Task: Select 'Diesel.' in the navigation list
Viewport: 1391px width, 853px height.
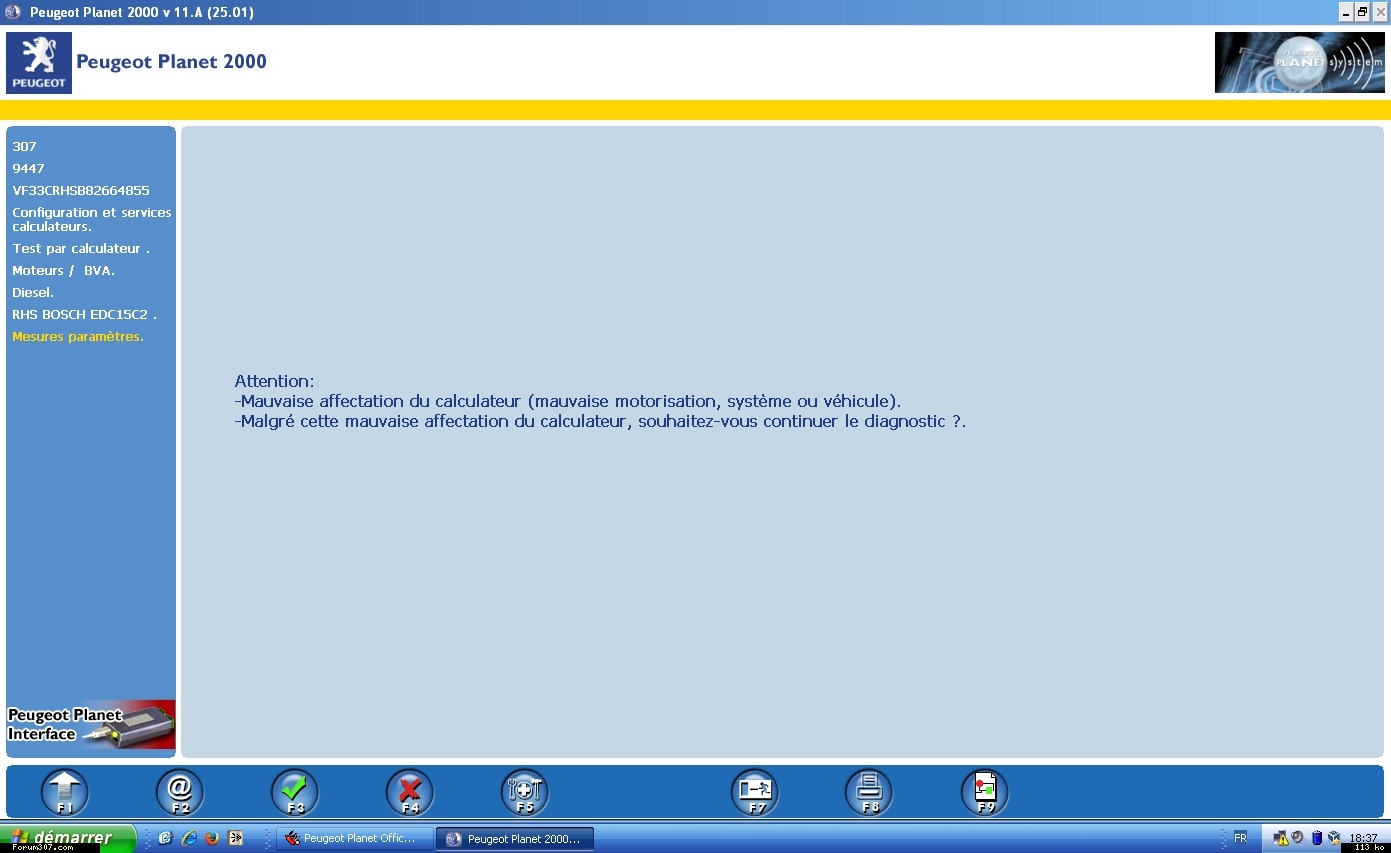Action: 33,293
